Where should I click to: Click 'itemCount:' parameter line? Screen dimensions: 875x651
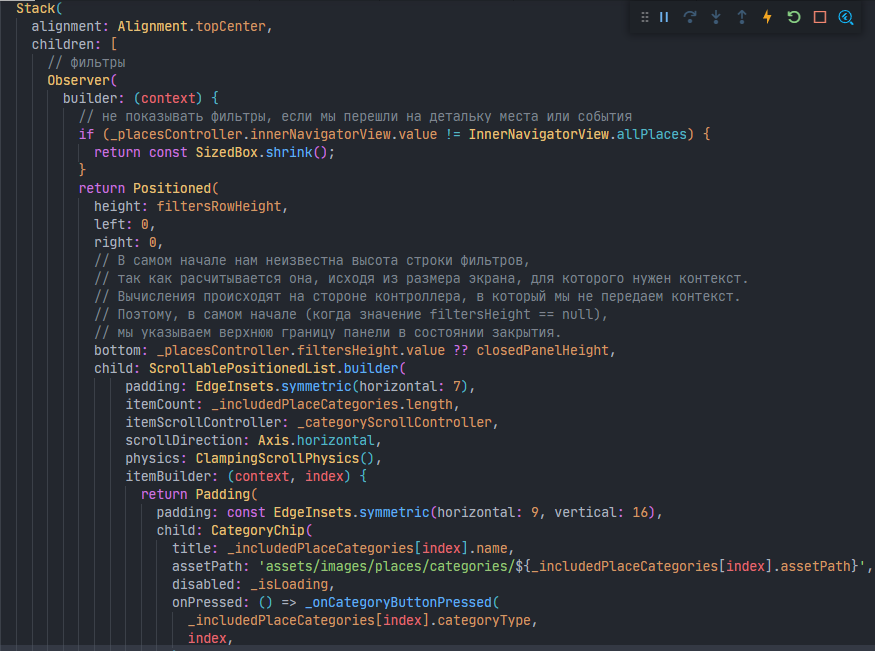coord(292,404)
